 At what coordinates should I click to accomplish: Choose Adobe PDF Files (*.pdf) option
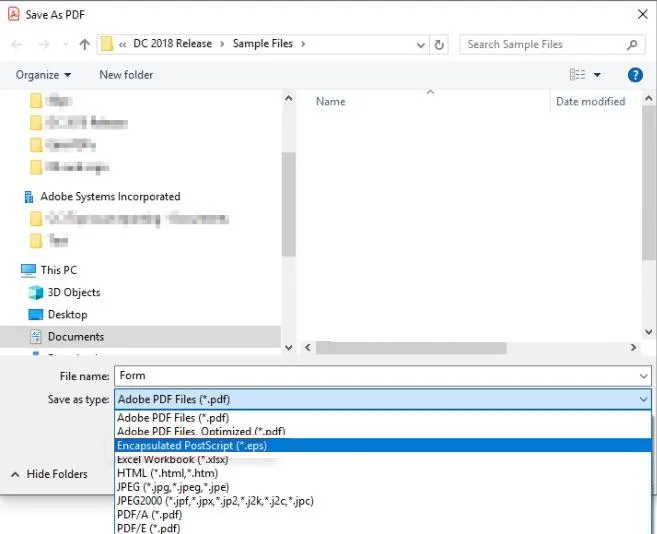[383, 418]
